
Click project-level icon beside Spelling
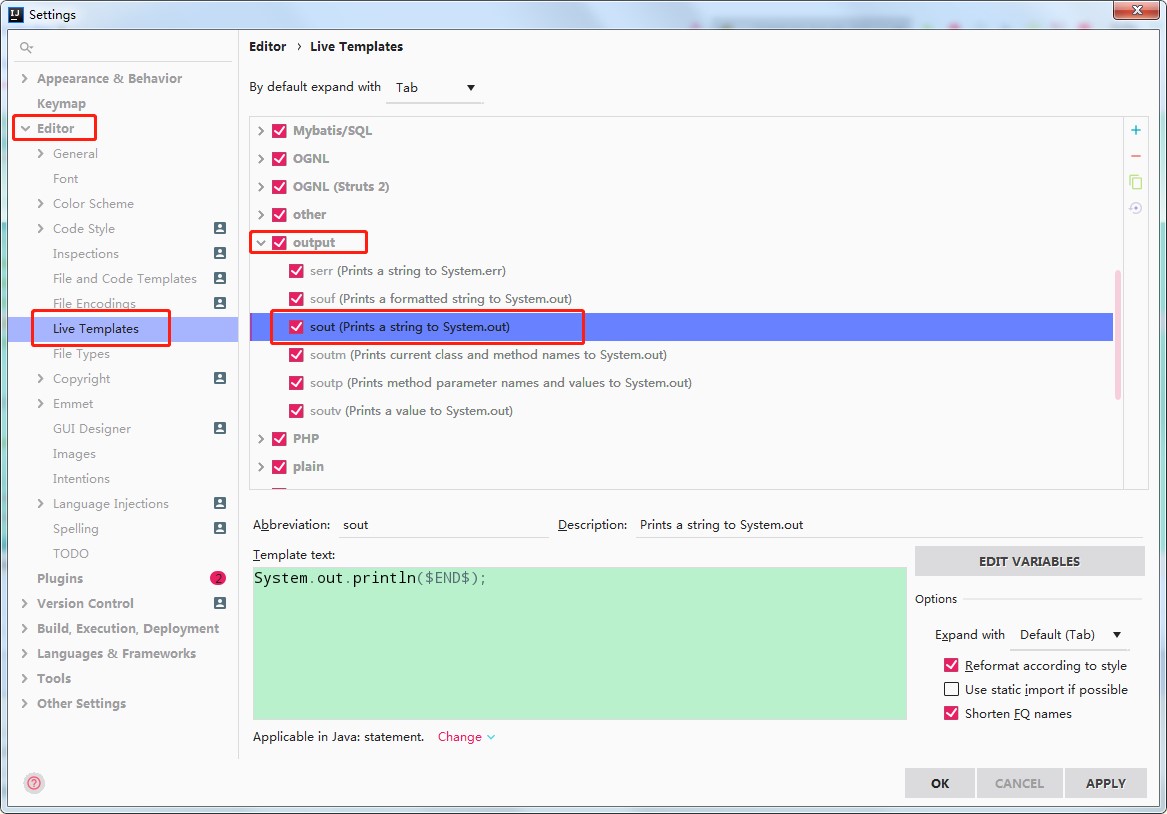coord(220,528)
